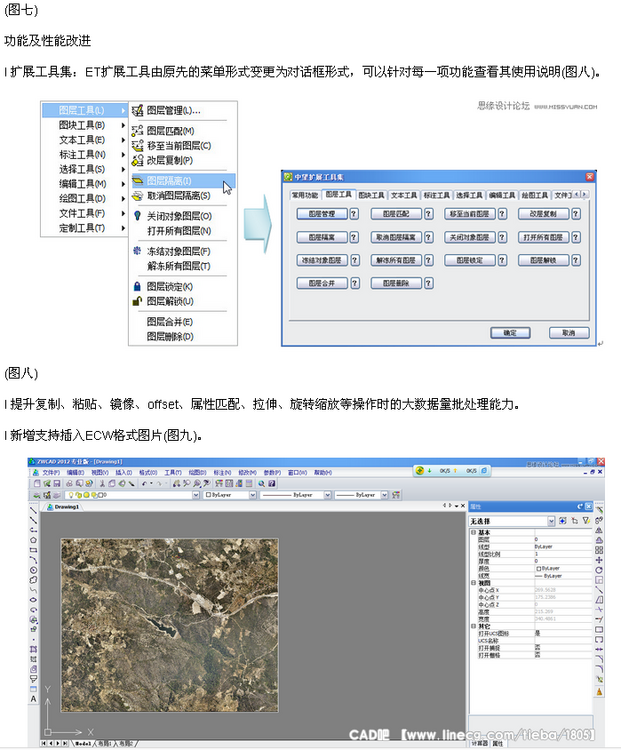Click the Undo arrow in ZWCAD toolbar
Screen dimensions: 621x750
[144, 484]
